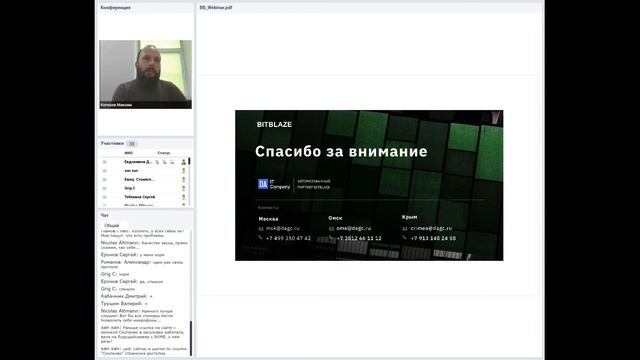Click the envelope icon next to msk@dagc.ru

tap(261, 229)
